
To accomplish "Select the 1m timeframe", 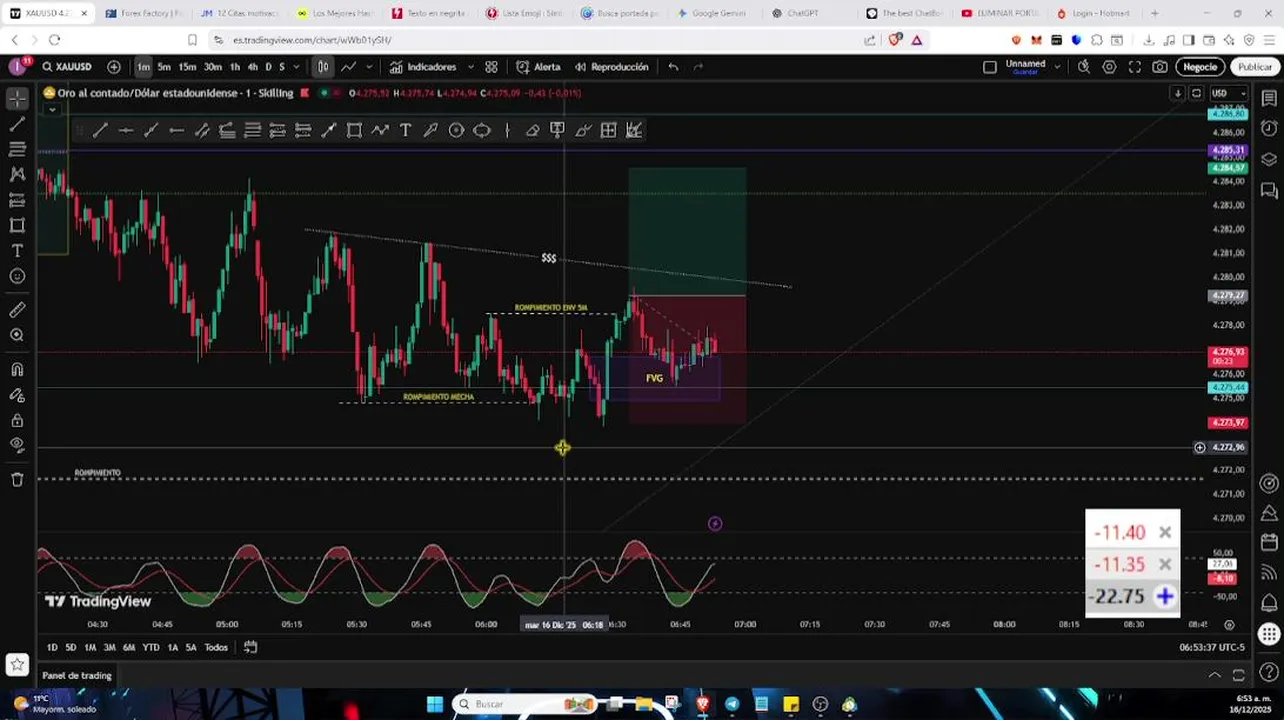I will pyautogui.click(x=144, y=67).
